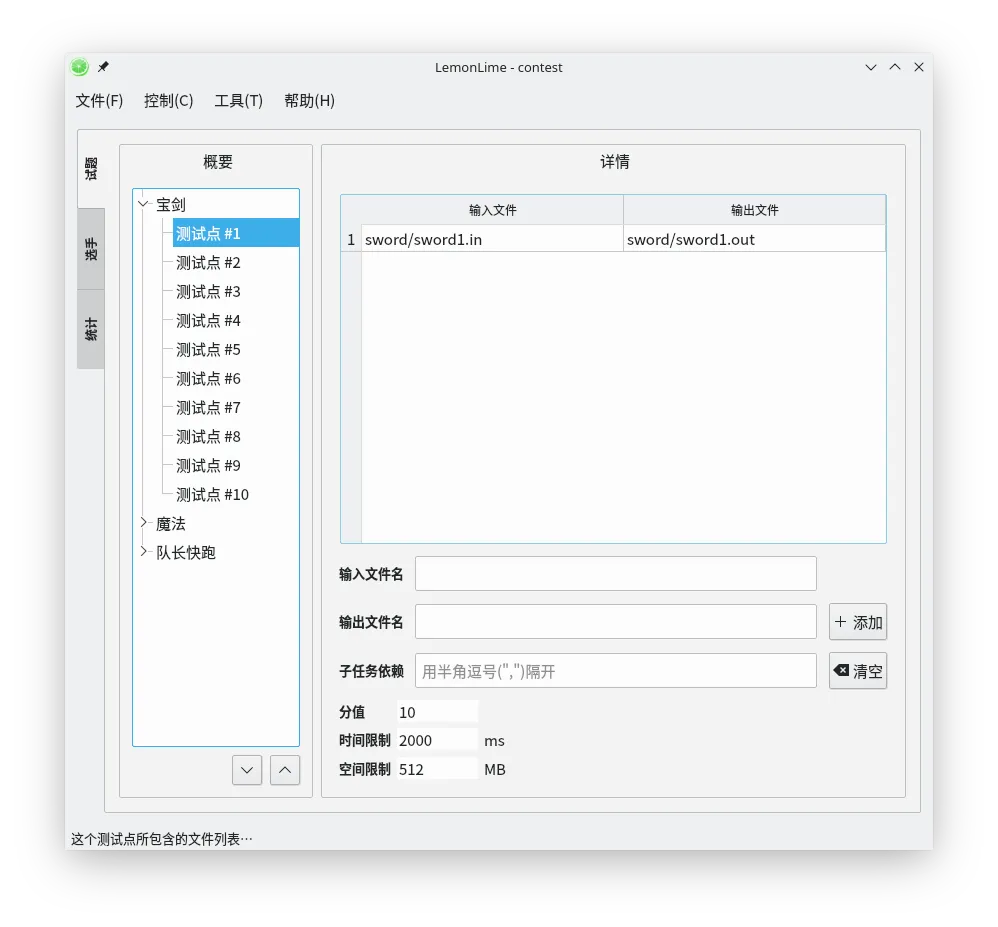Click the 添加 add button

pos(858,622)
